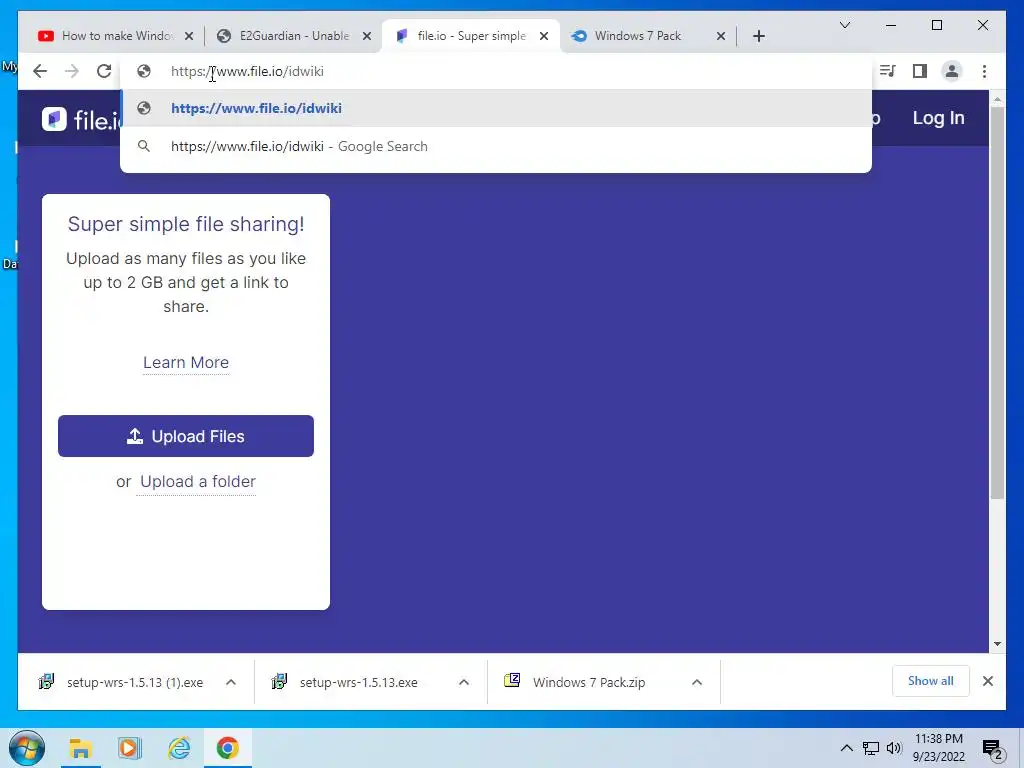Click the file.io logo
Viewport: 1024px width, 768px height.
click(x=81, y=119)
